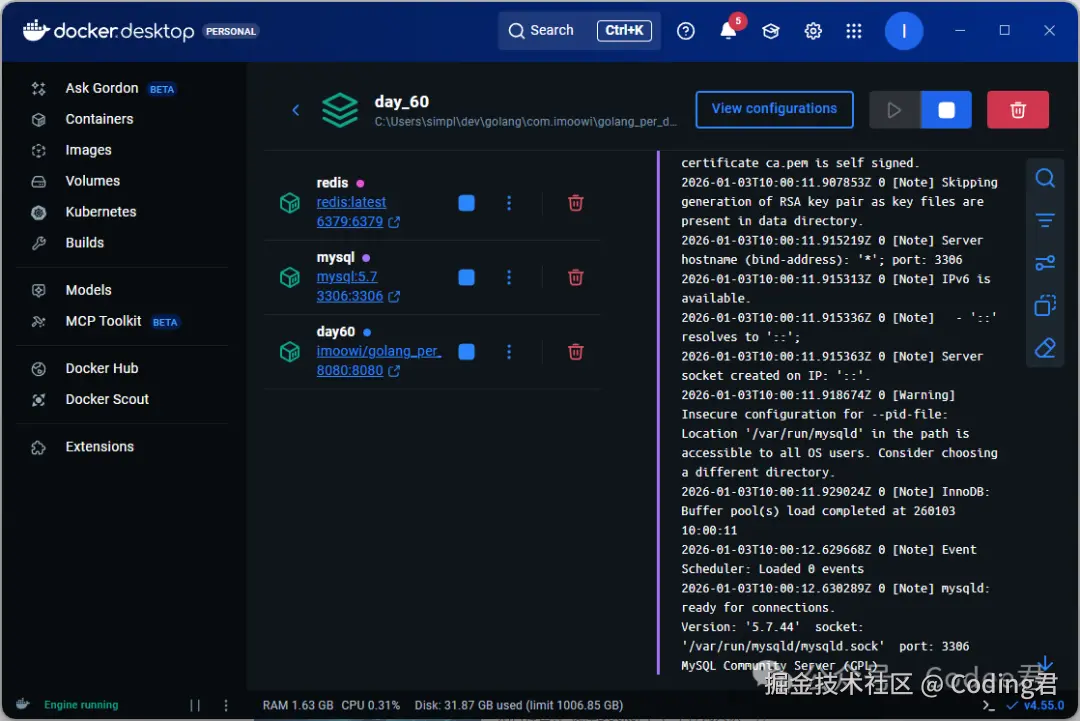Viewport: 1080px width, 721px height.
Task: Open log filter icon
Action: (1045, 220)
